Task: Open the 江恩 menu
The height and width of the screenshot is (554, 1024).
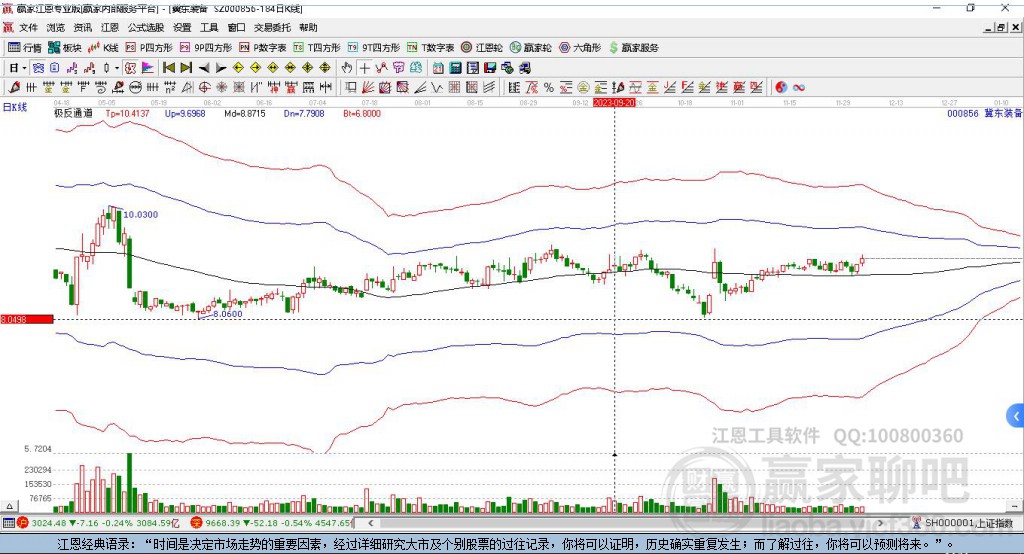Action: pyautogui.click(x=110, y=27)
